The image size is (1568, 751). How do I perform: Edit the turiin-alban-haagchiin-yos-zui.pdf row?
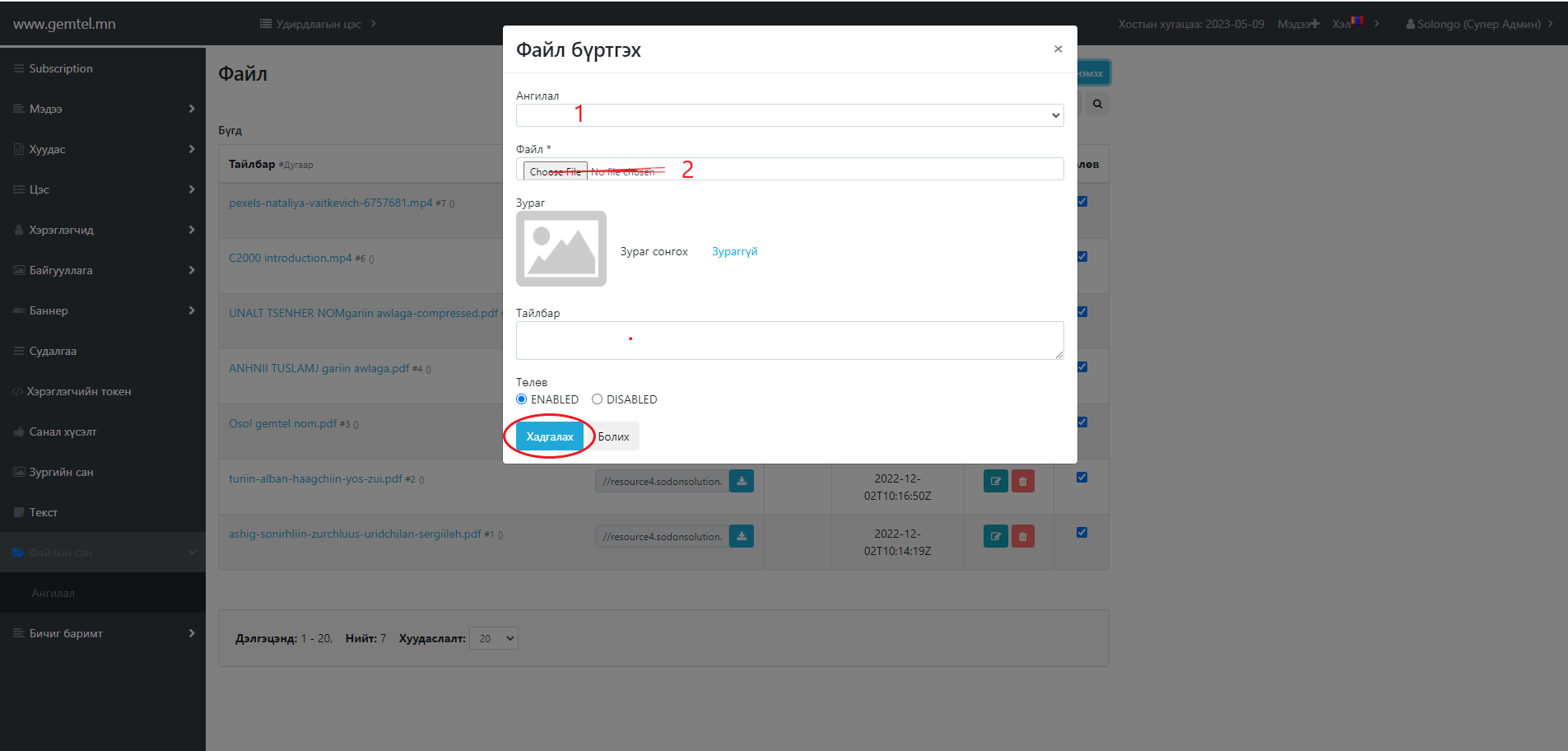click(995, 481)
